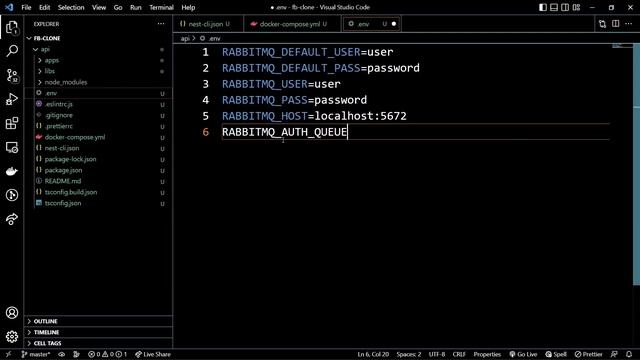Screen dimensions: 640x360
Task: Open tsconfig.build.json in explorer
Action: (x=98, y=192)
